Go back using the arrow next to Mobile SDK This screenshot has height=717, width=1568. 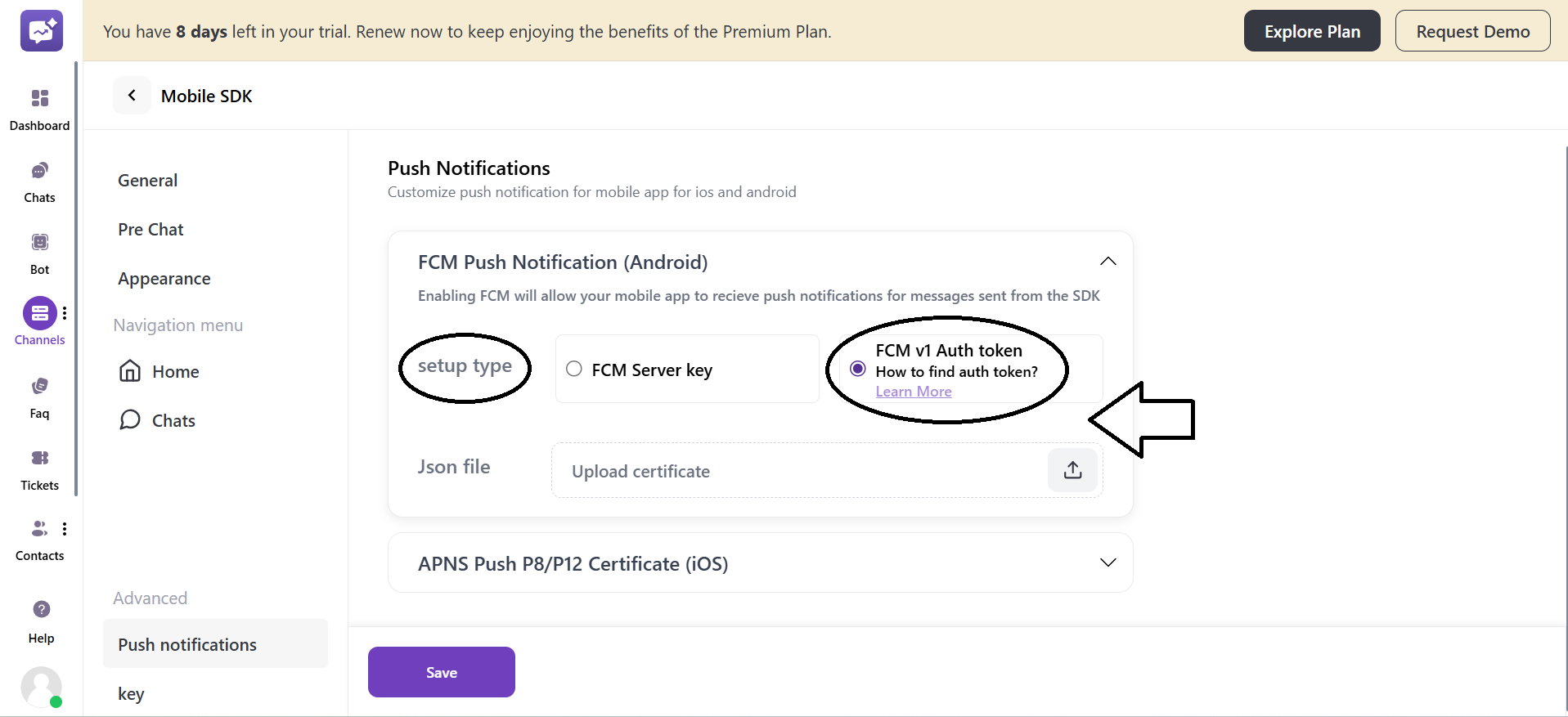(x=132, y=95)
